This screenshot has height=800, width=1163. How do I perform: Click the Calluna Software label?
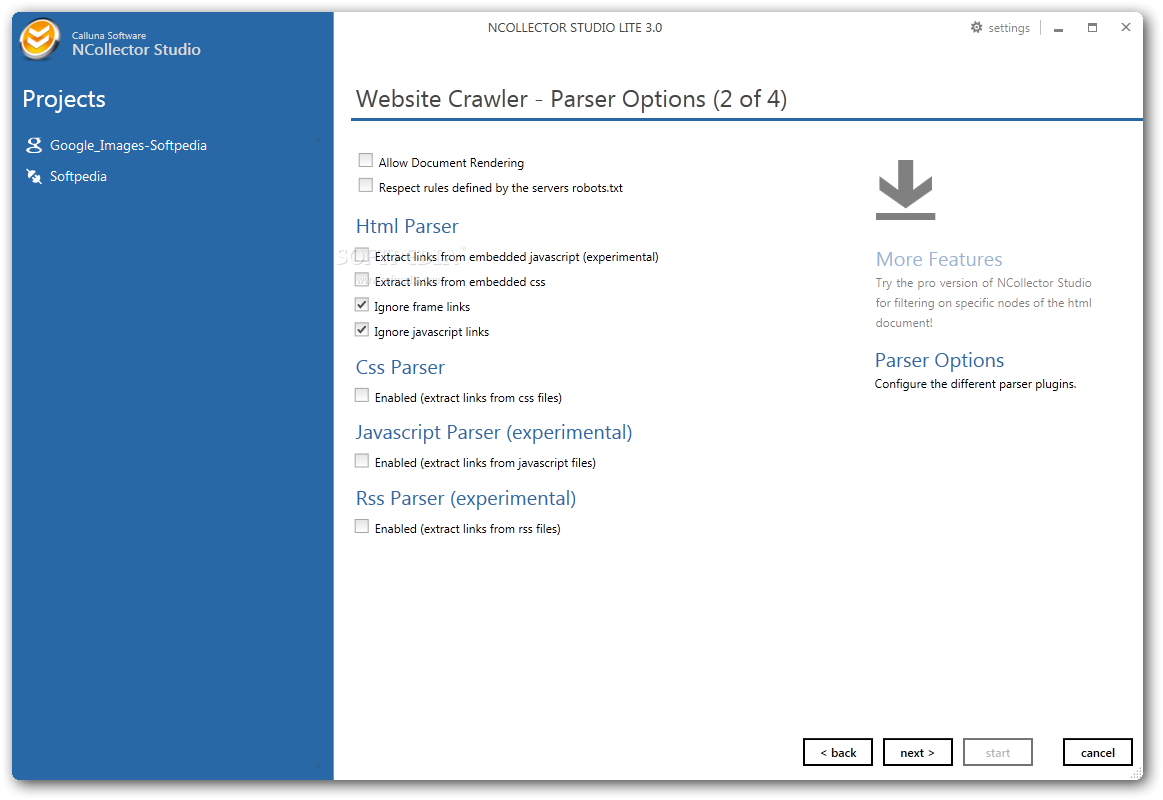[x=109, y=35]
